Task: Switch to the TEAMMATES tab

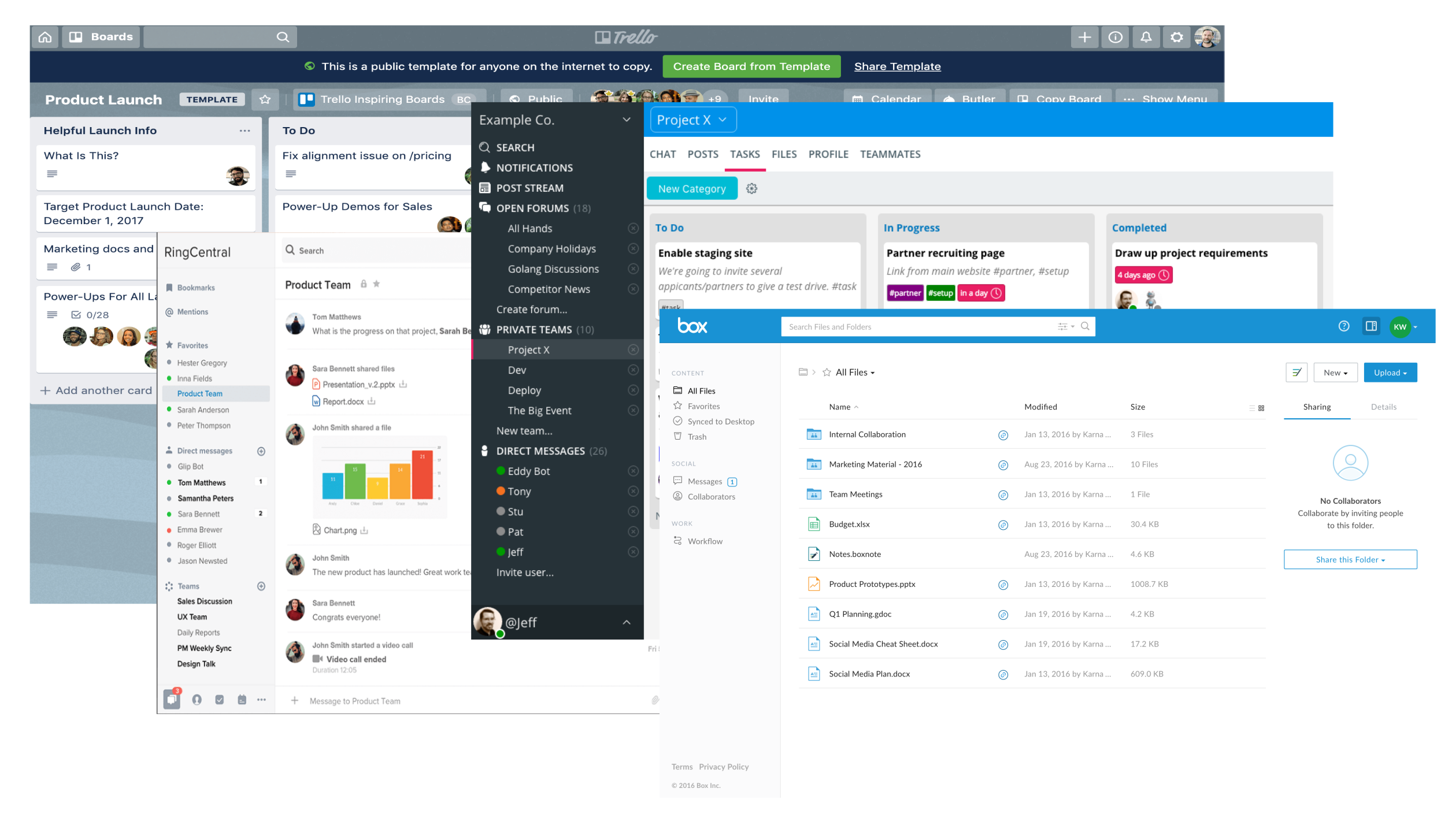Action: [x=890, y=154]
